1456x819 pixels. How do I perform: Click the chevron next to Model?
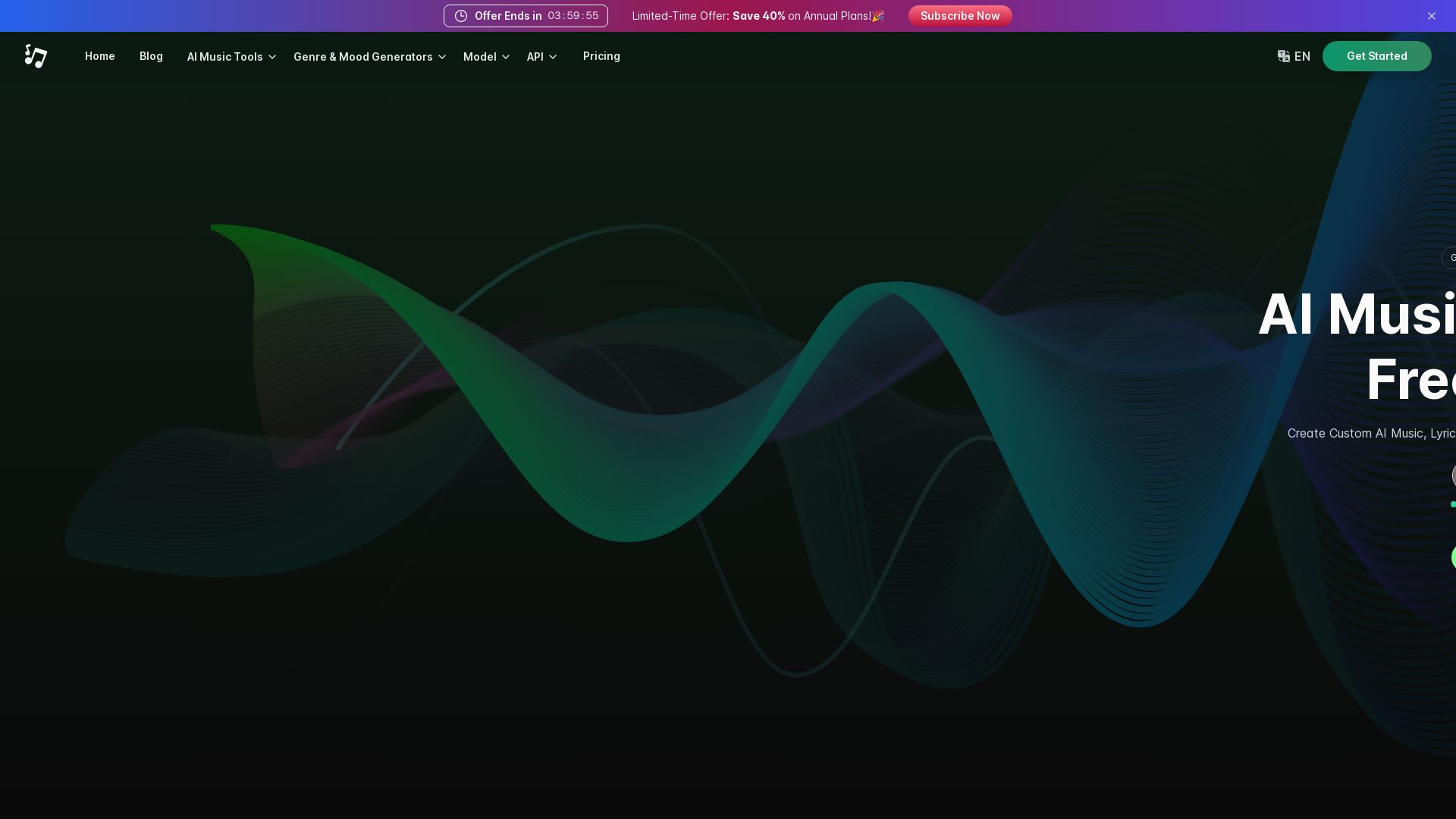pyautogui.click(x=506, y=57)
